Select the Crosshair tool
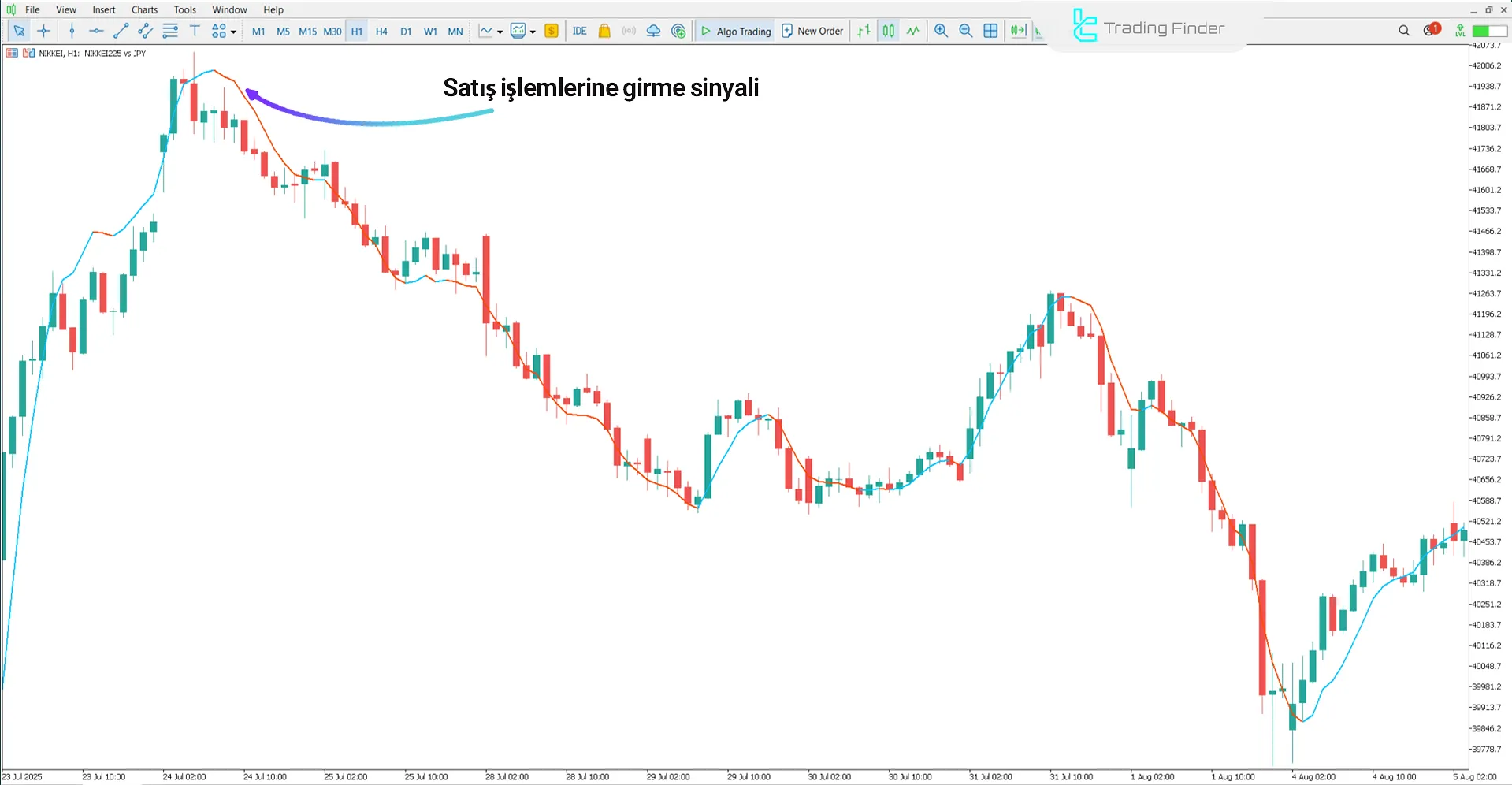This screenshot has height=785, width=1512. (43, 31)
